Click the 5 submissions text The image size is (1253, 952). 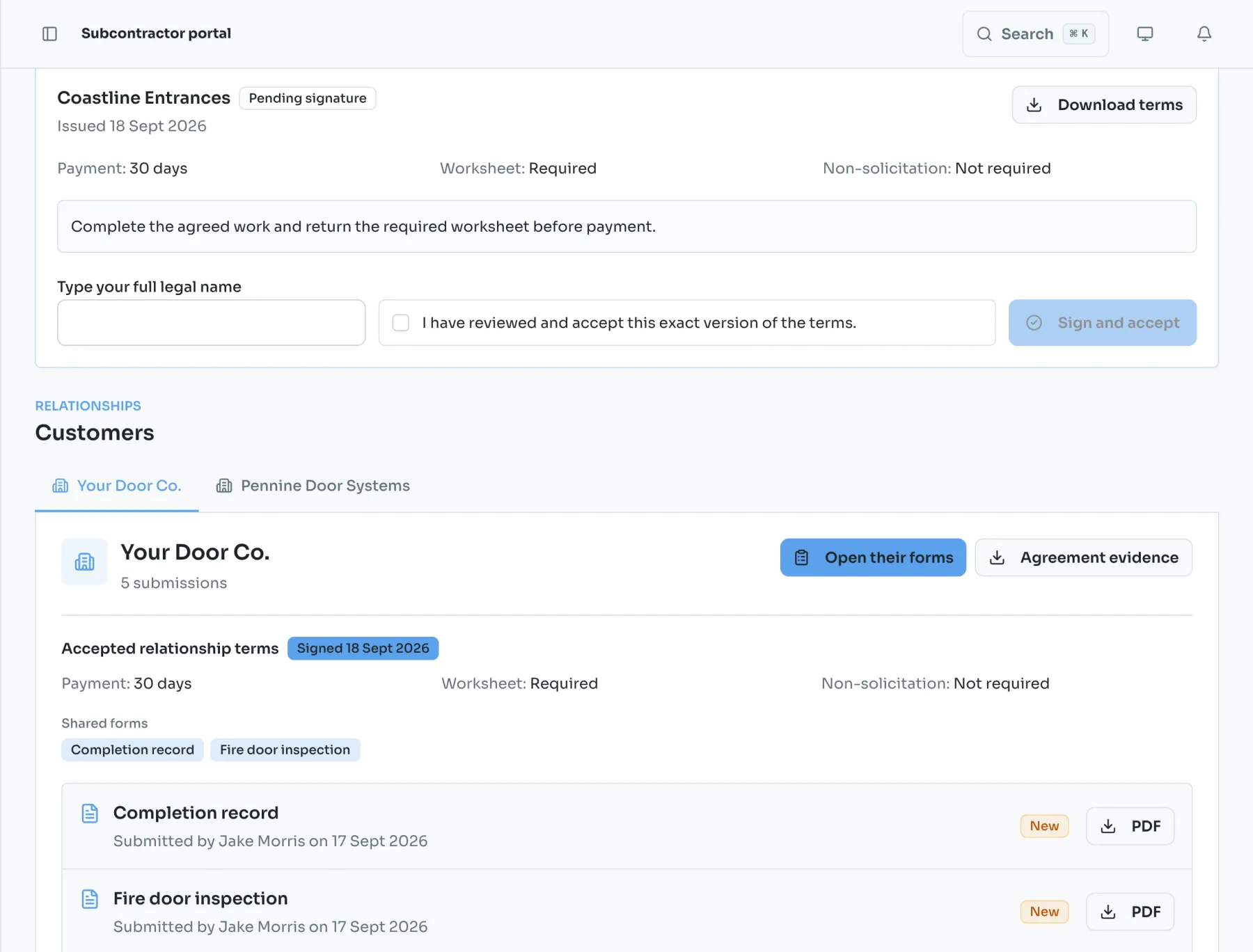pos(173,583)
